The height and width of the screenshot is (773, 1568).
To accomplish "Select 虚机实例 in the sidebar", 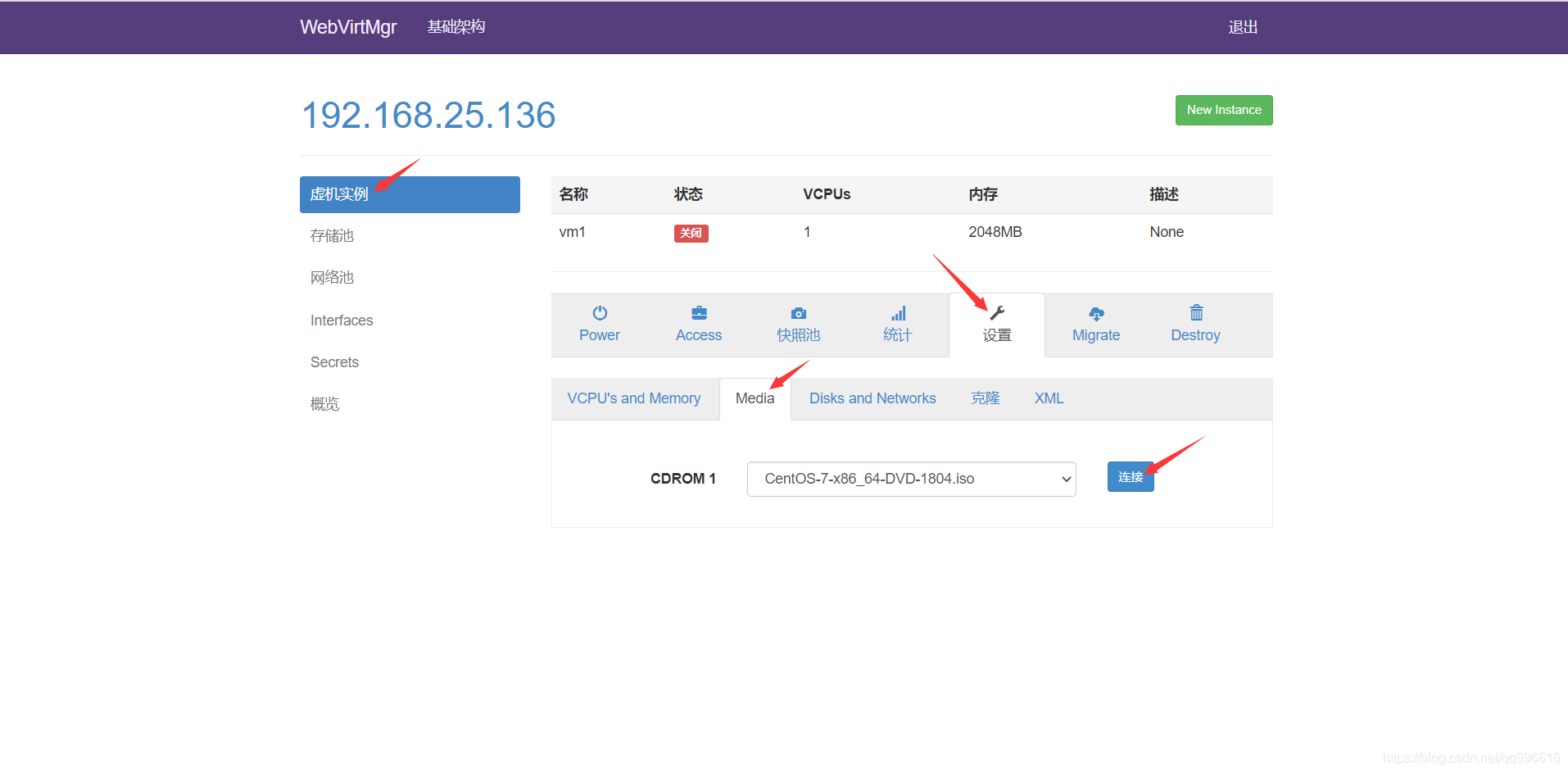I will point(410,194).
